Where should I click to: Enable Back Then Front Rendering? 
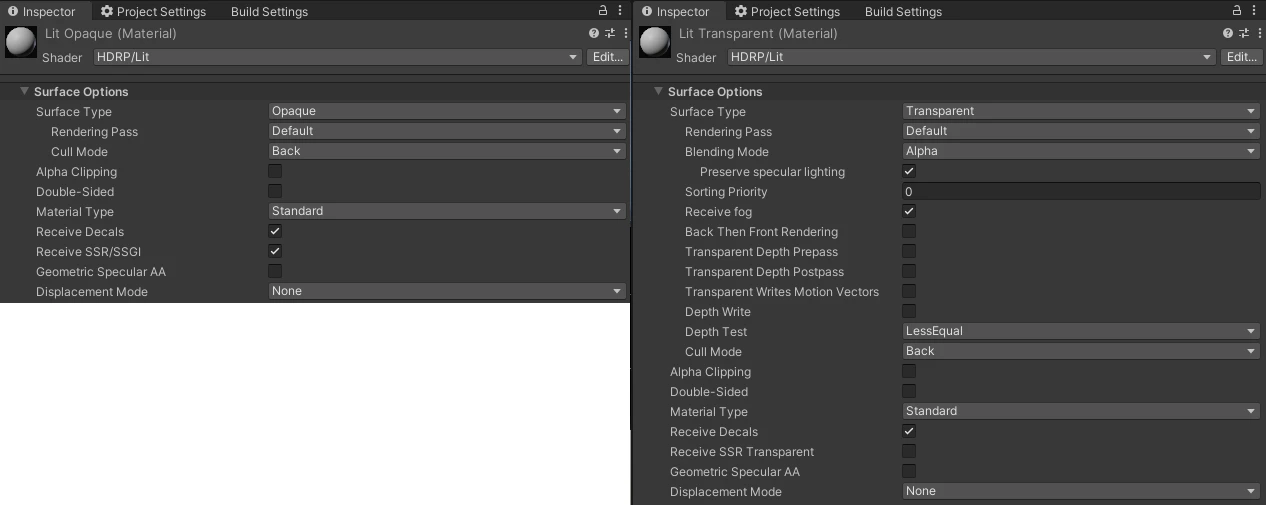[909, 231]
